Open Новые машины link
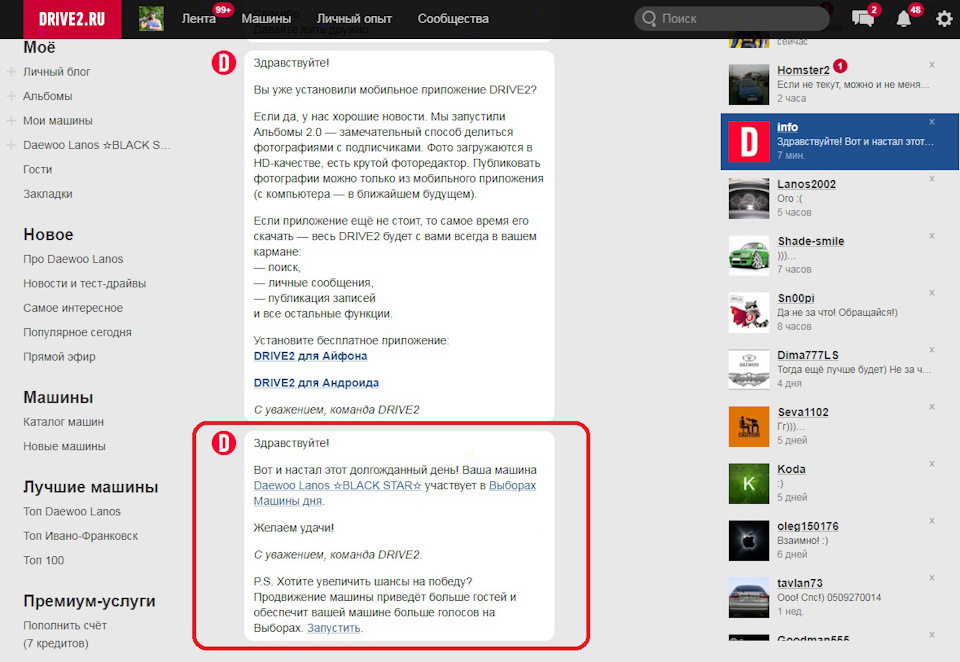960x662 pixels. pyautogui.click(x=64, y=446)
